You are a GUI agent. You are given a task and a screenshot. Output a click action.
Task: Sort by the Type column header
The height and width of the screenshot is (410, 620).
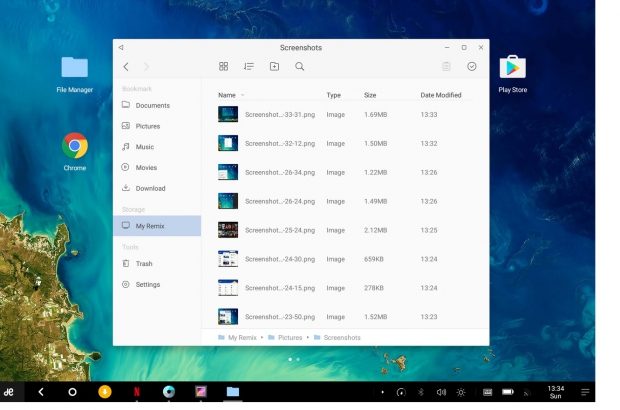click(x=333, y=95)
